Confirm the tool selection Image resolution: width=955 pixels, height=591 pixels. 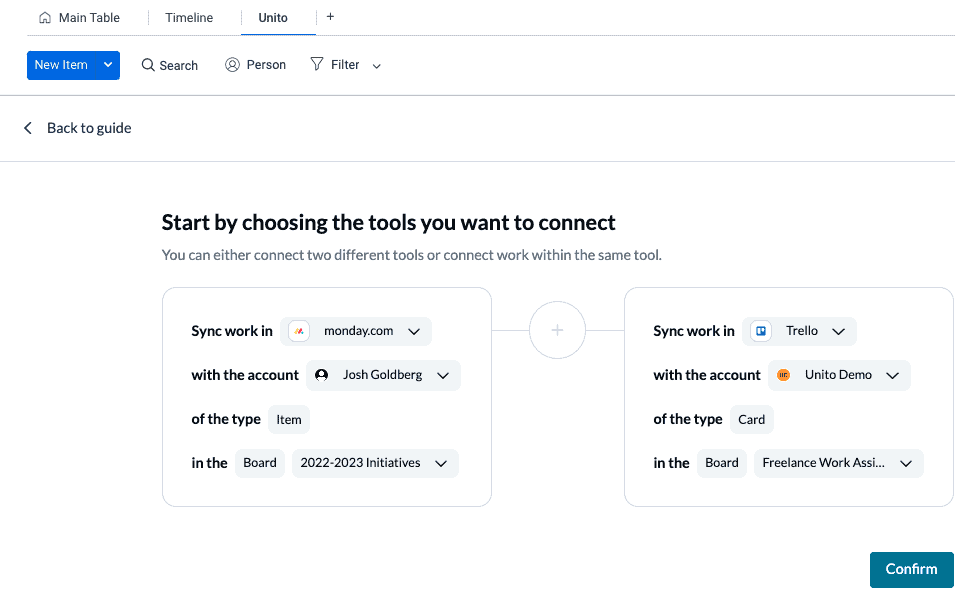pos(911,569)
